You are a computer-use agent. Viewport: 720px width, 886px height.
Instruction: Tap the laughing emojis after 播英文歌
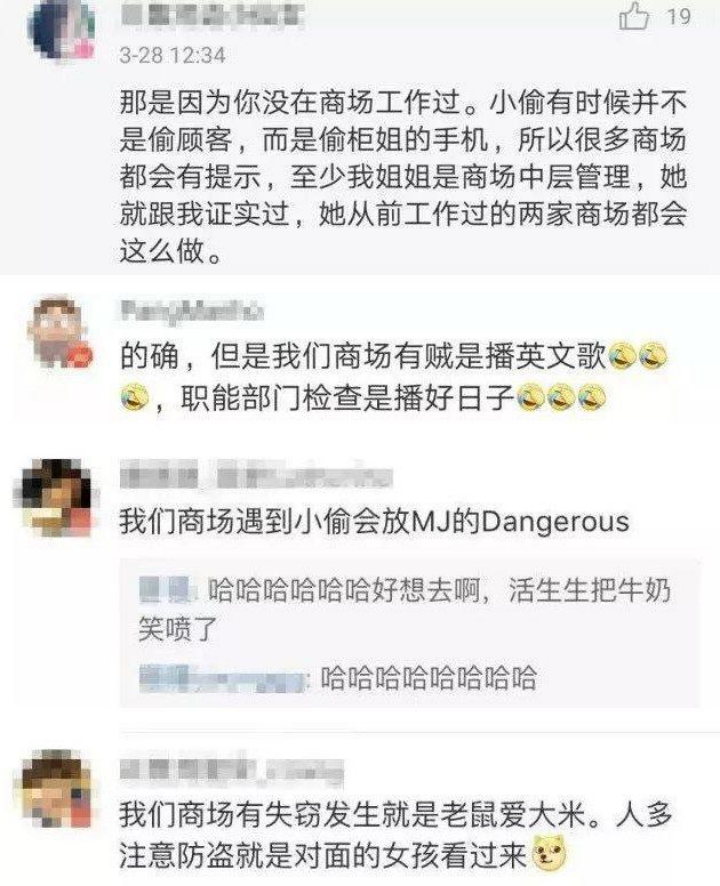(637, 356)
